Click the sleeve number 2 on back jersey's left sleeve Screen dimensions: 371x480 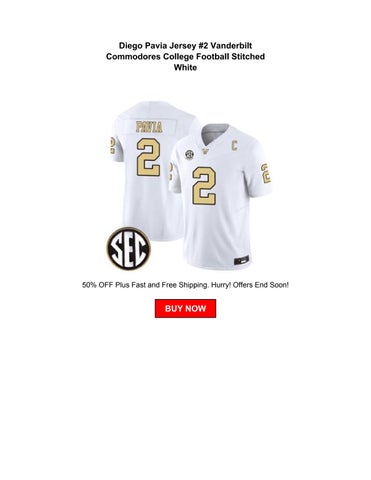coord(112,144)
